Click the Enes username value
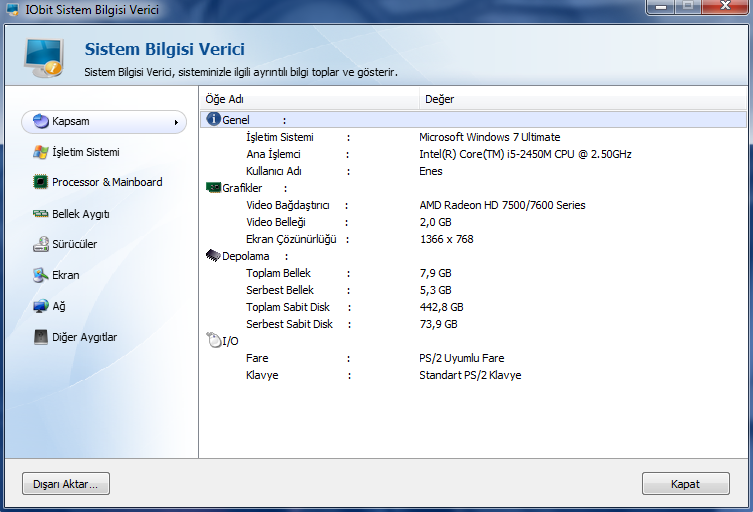The width and height of the screenshot is (753, 512). 431,171
